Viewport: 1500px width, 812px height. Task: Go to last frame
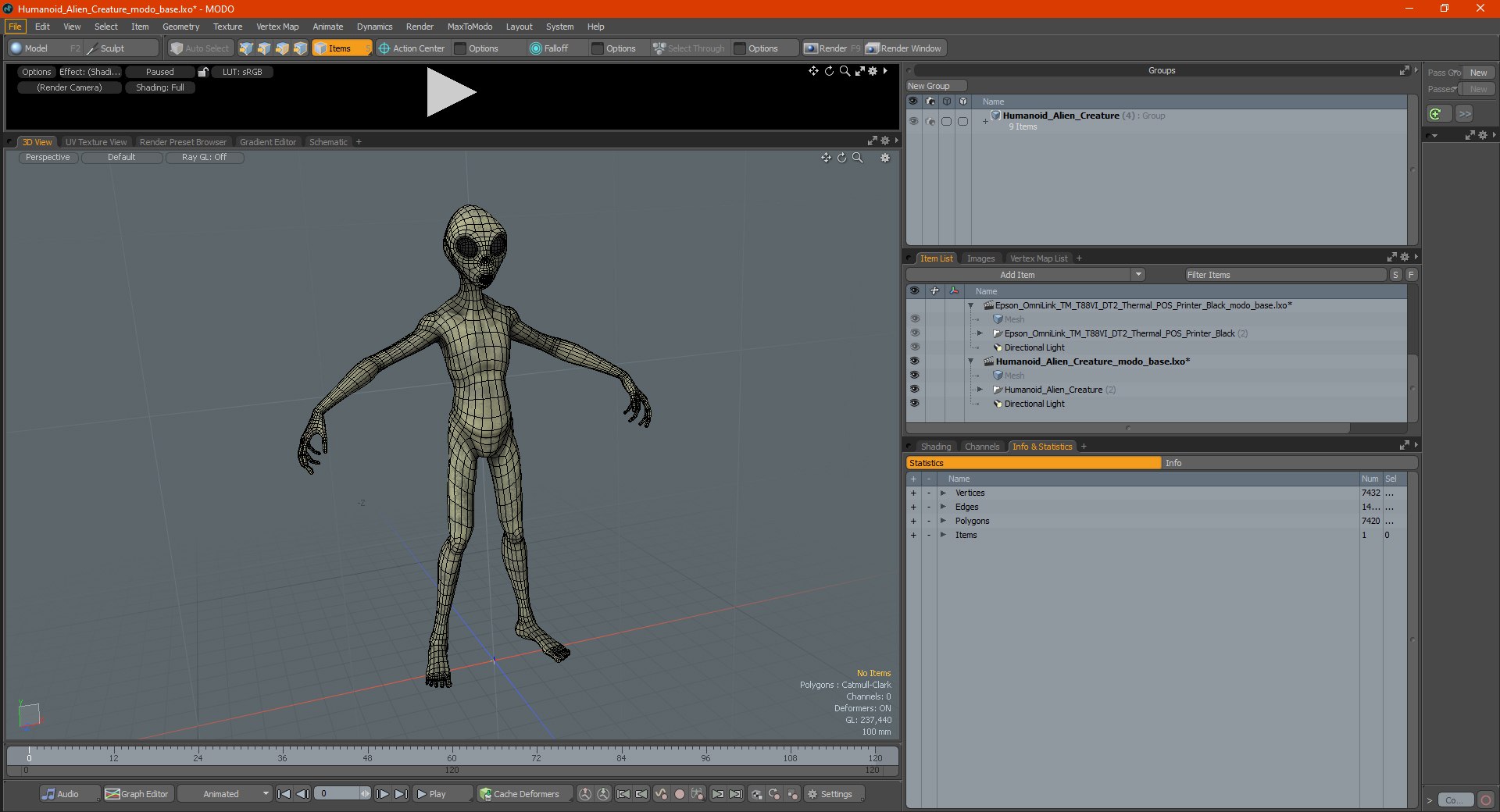tap(401, 794)
